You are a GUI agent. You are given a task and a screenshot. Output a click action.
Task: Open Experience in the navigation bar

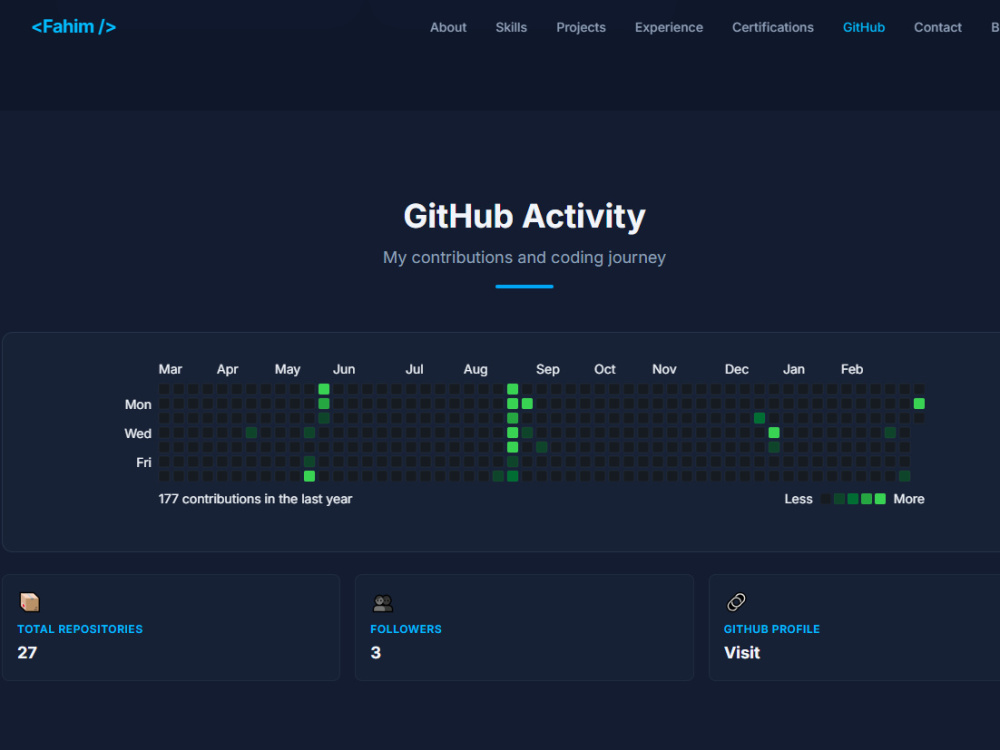click(668, 27)
